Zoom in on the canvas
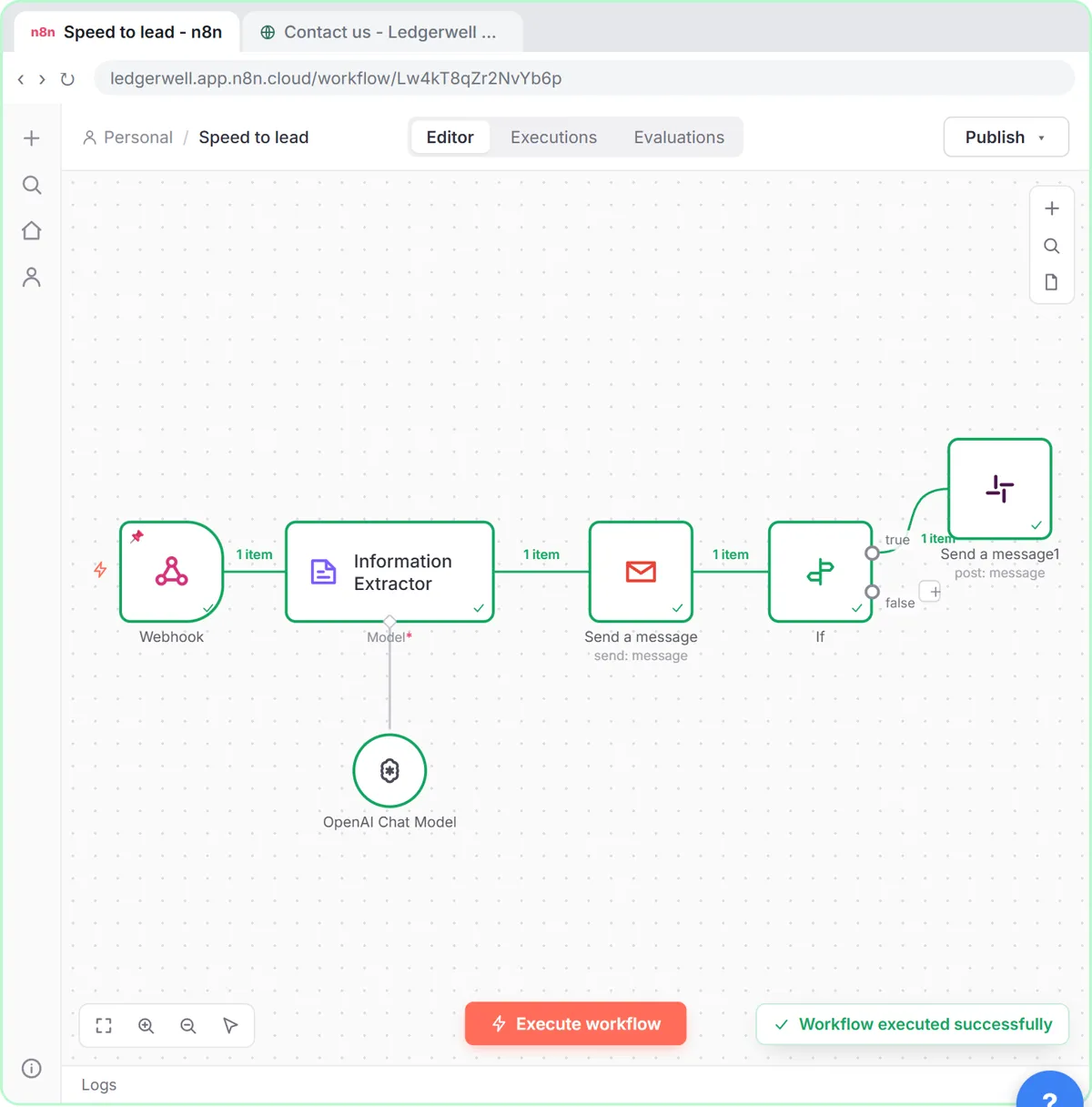This screenshot has height=1107, width=1092. click(146, 1026)
